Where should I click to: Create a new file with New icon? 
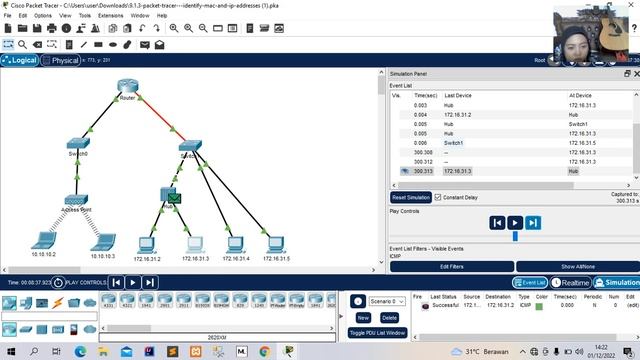[8, 28]
